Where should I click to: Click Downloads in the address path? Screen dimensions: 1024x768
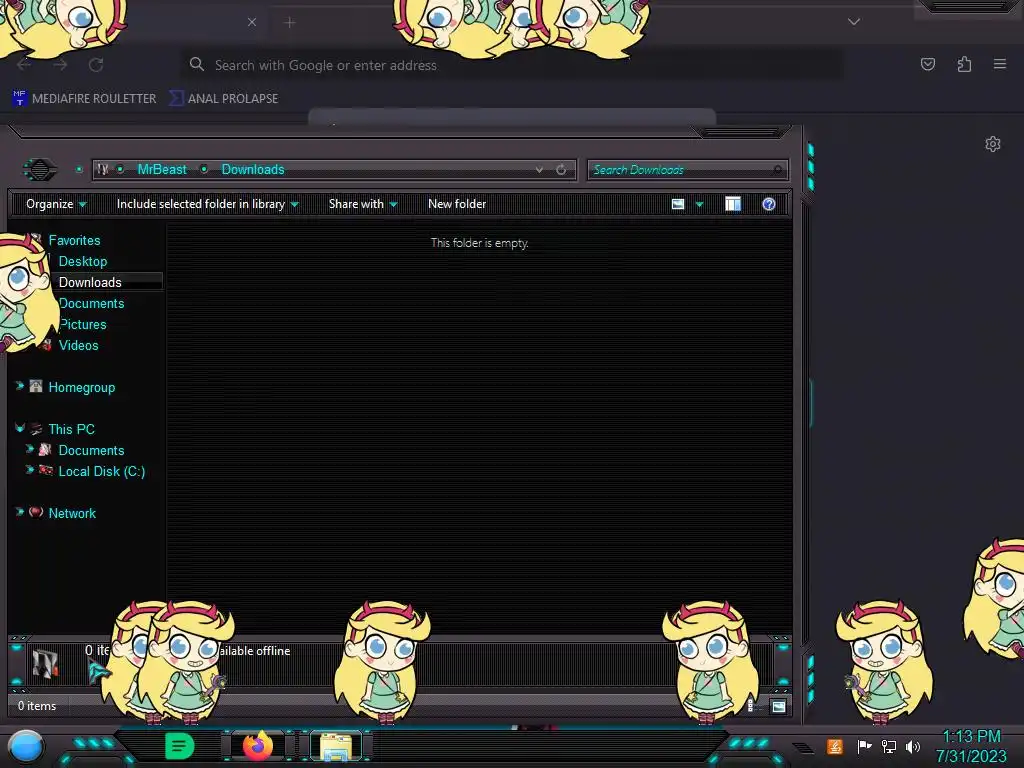point(253,170)
